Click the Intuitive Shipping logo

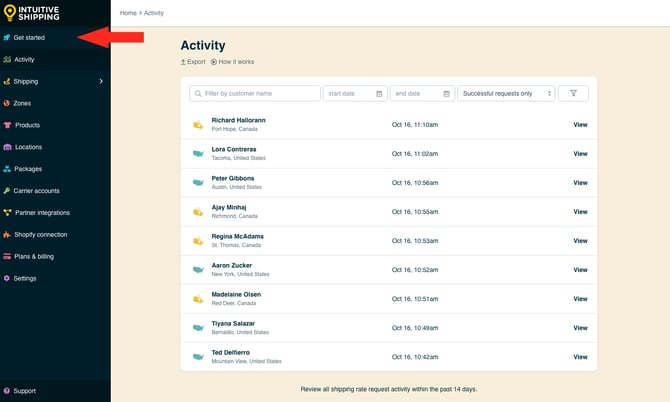coord(31,13)
